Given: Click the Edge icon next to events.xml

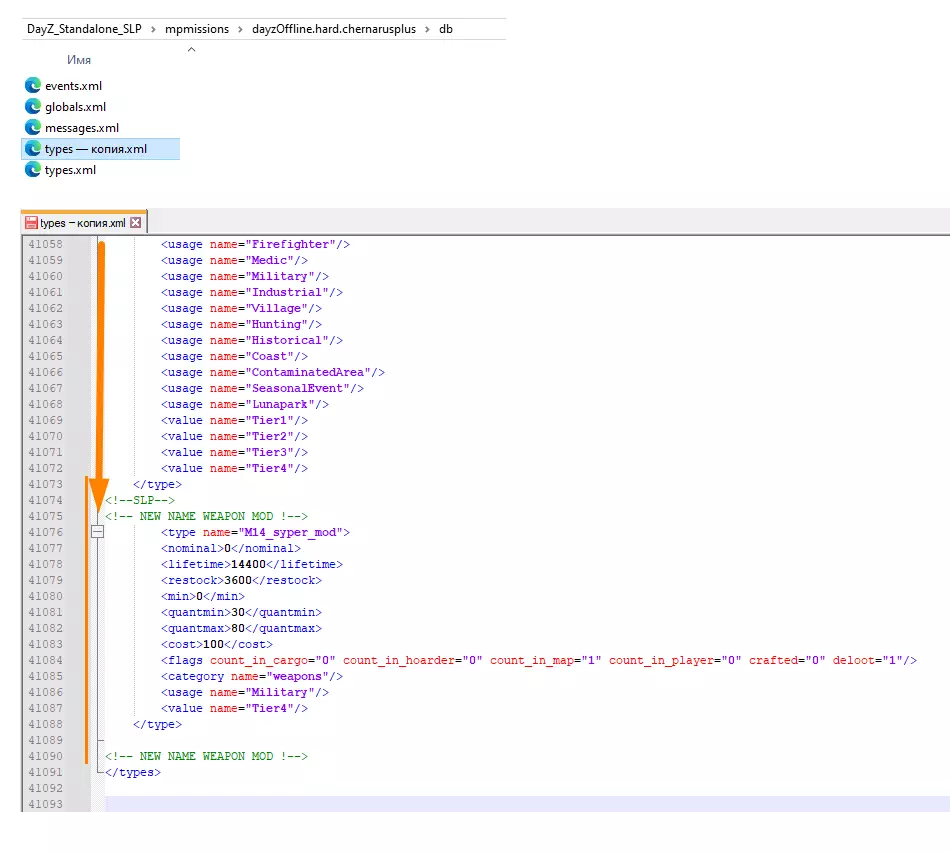Looking at the screenshot, I should click(x=32, y=86).
